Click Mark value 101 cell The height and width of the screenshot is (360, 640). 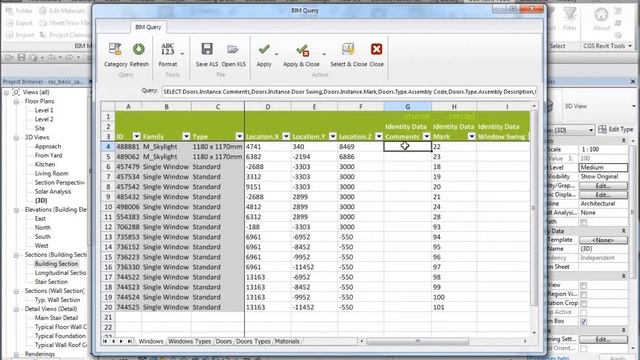pos(454,307)
